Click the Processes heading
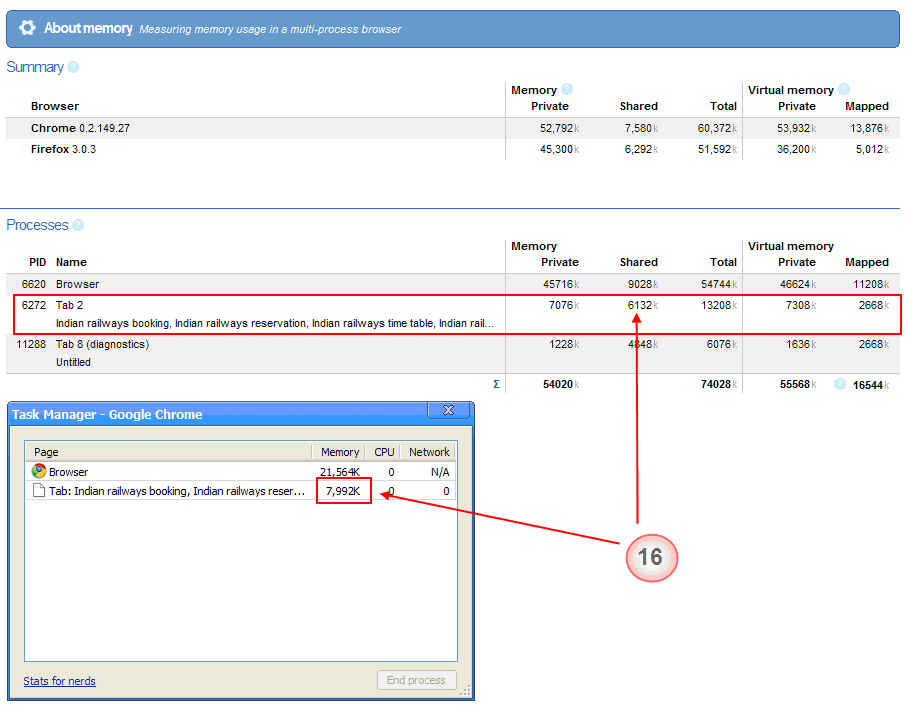Screen dimensions: 905x705 37,225
